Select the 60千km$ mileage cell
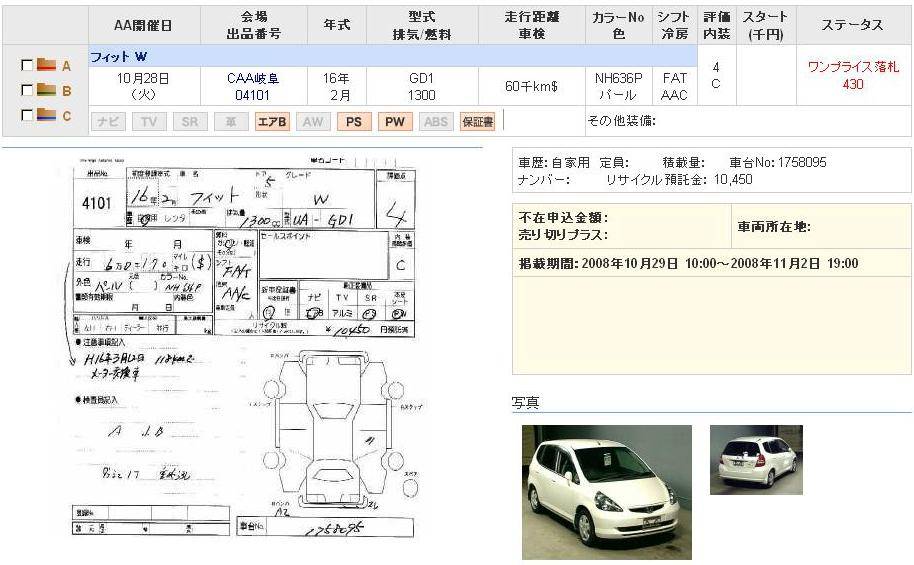Image resolution: width=914 pixels, height=565 pixels. click(532, 86)
